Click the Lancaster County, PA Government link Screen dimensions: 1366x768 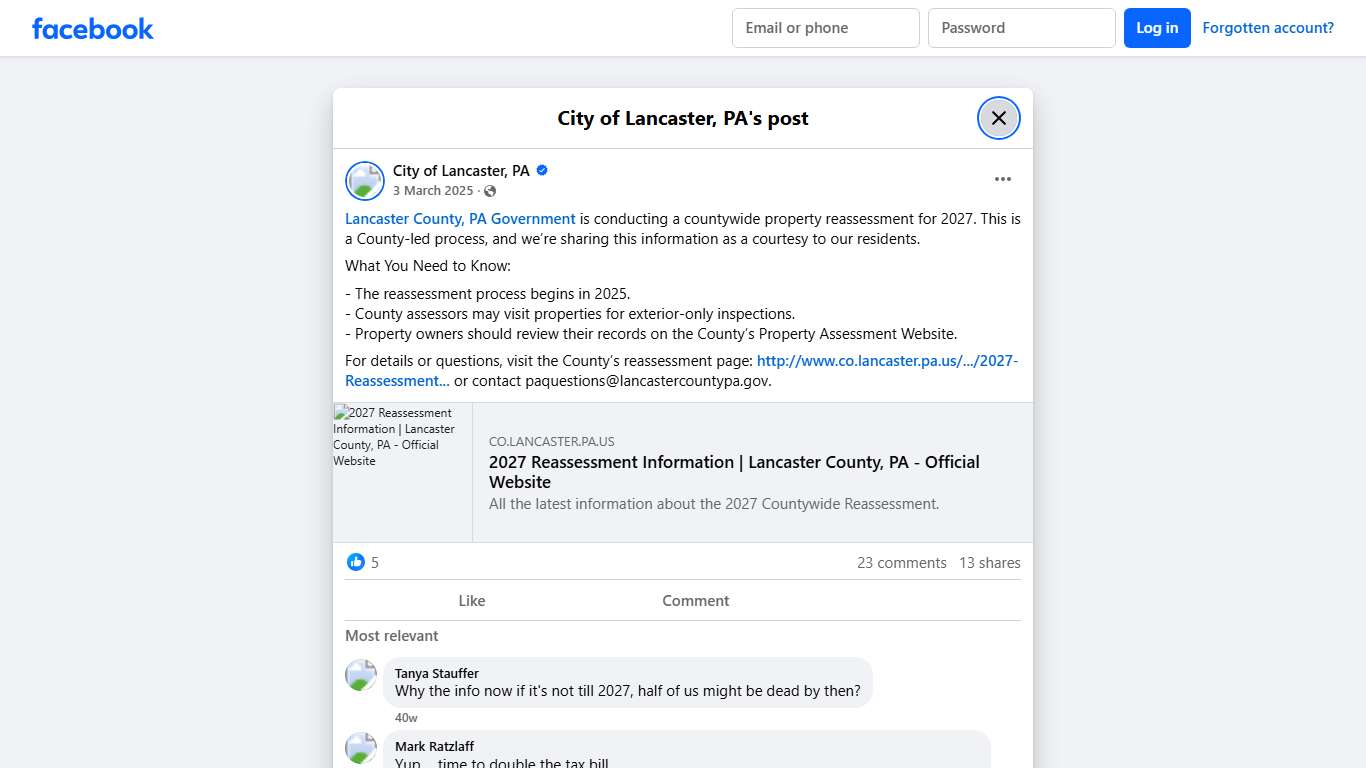pyautogui.click(x=460, y=218)
